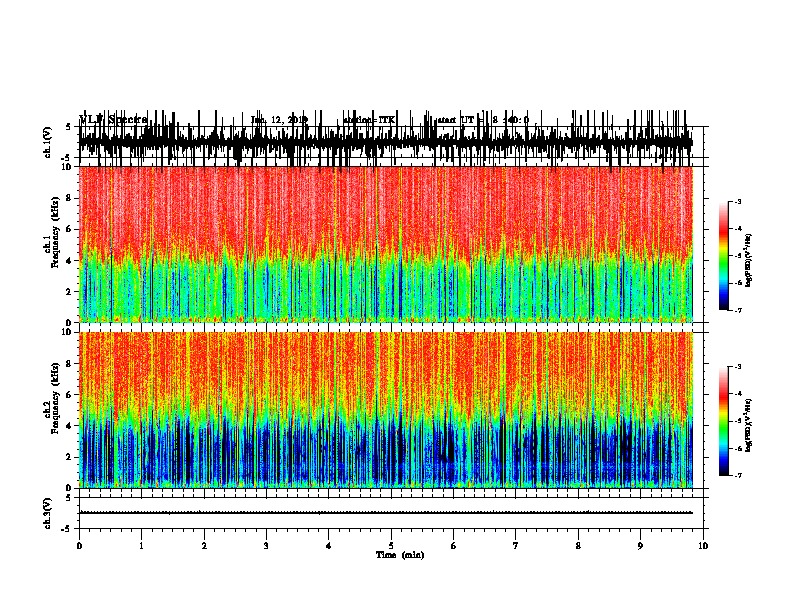Image resolution: width=792 pixels, height=612 pixels.
Task: Click the VLF Spectra title text
Action: coord(113,120)
